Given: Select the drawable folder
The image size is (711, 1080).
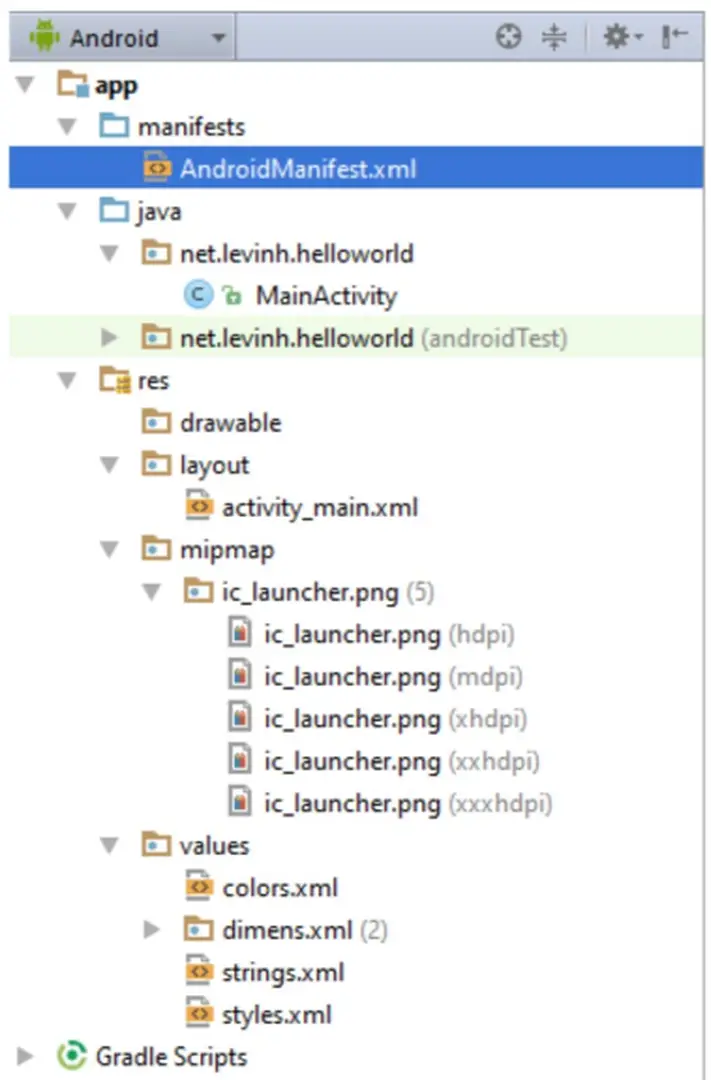Looking at the screenshot, I should click(x=230, y=423).
